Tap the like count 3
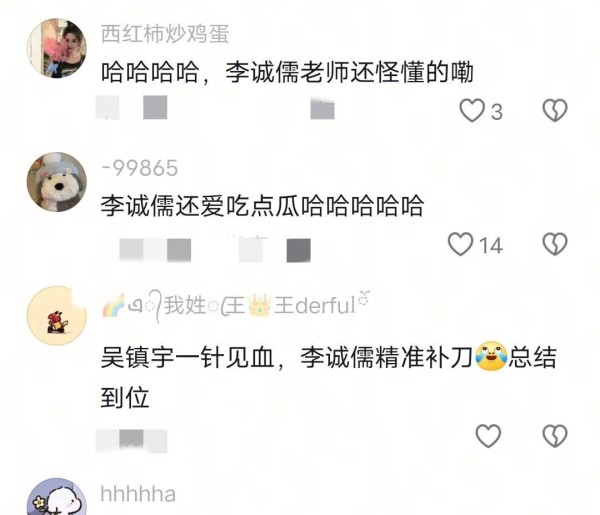Viewport: 600px width, 515px height. [x=497, y=112]
